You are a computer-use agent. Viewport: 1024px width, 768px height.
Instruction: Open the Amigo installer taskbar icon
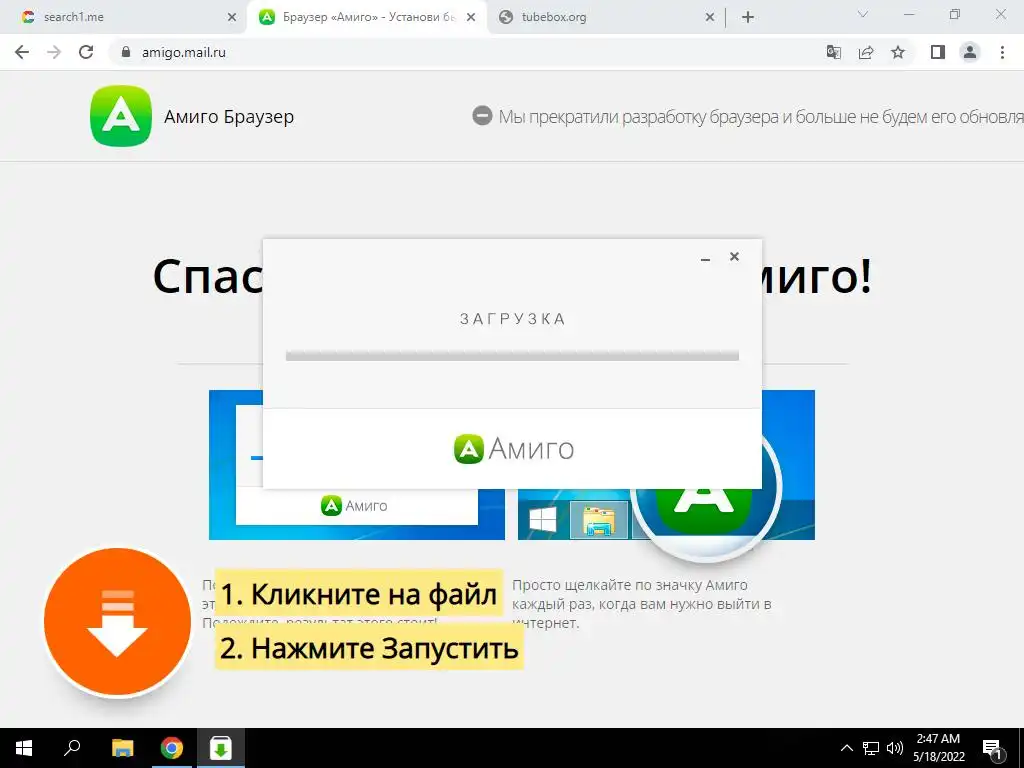click(221, 748)
